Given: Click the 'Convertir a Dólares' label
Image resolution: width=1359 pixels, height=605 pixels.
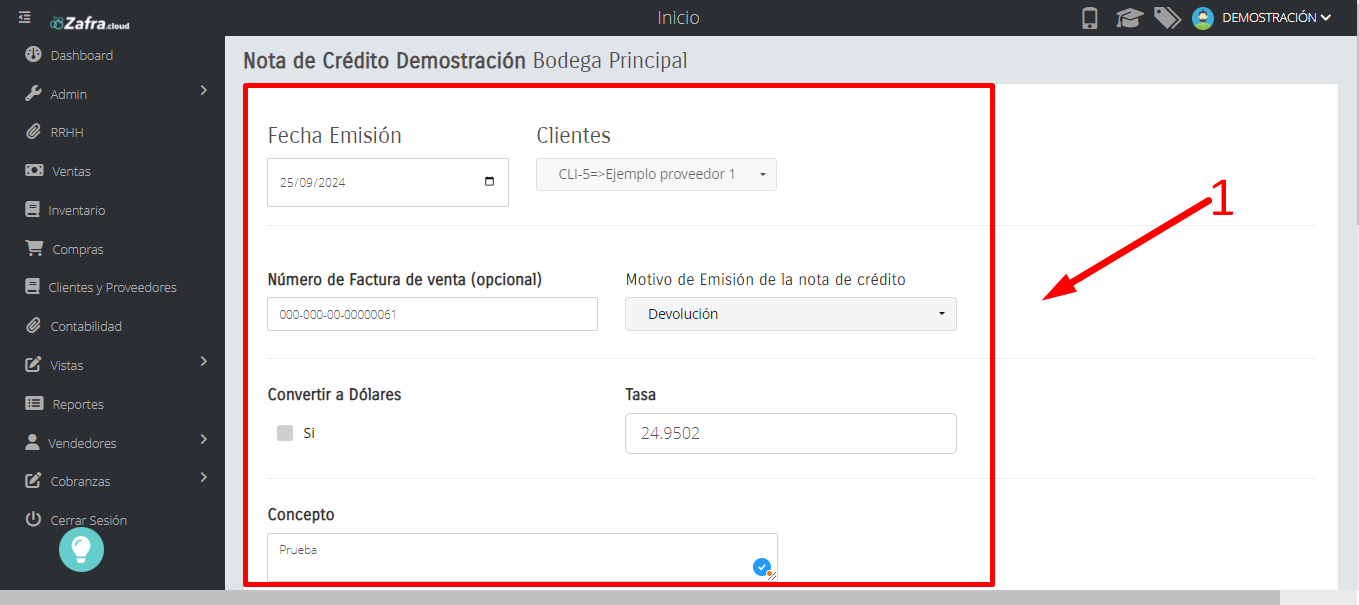Looking at the screenshot, I should coord(334,394).
